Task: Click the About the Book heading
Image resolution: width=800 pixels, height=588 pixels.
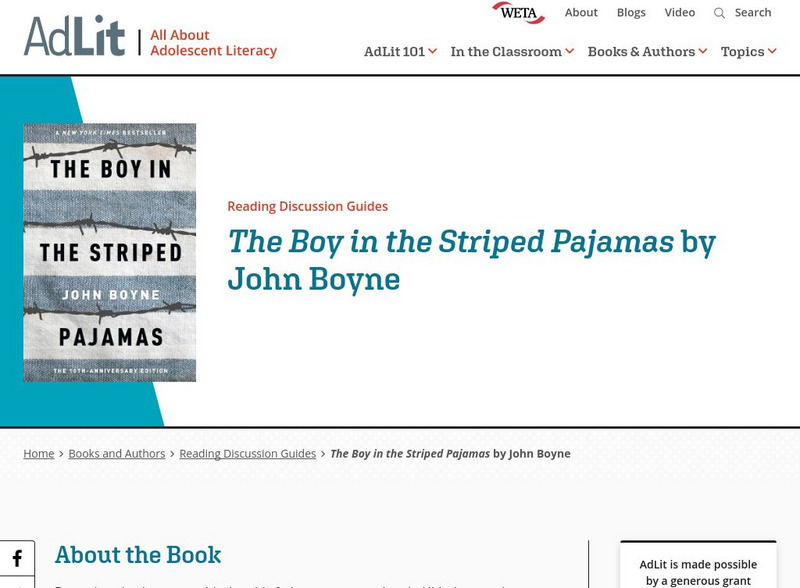Action: (x=138, y=555)
